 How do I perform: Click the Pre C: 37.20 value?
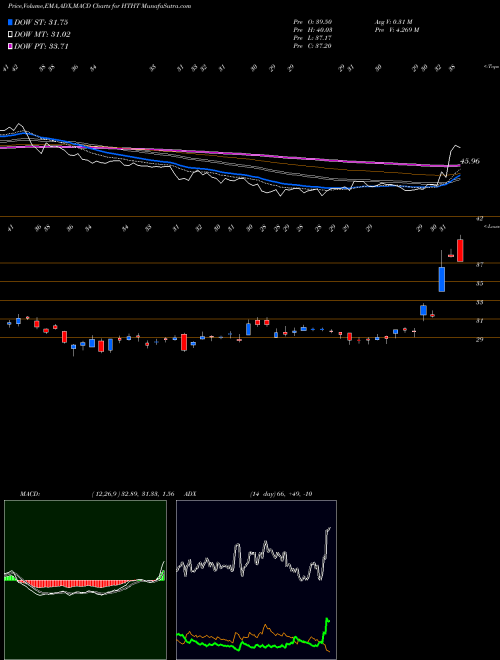(x=312, y=46)
